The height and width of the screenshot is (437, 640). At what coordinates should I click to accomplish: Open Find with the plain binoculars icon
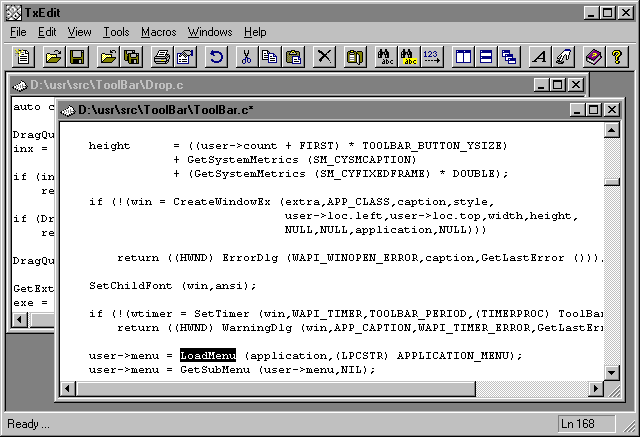(x=385, y=57)
